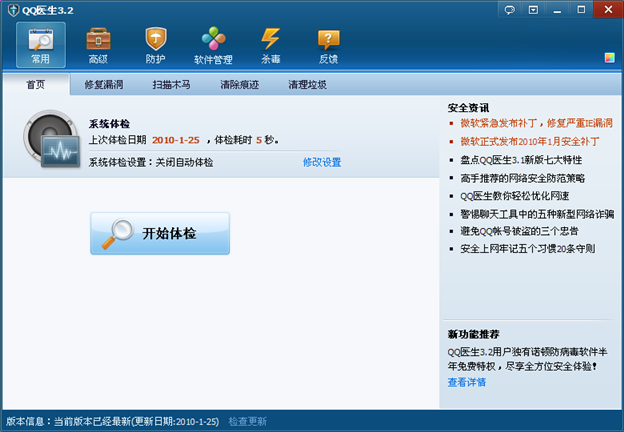Open news 高手推荐的网络安全防范策略
This screenshot has width=624, height=432.
(x=523, y=178)
